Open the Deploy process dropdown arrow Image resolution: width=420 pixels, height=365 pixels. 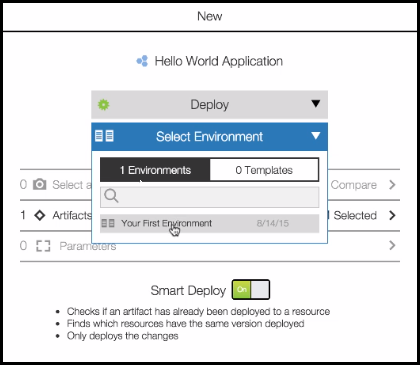coord(316,104)
